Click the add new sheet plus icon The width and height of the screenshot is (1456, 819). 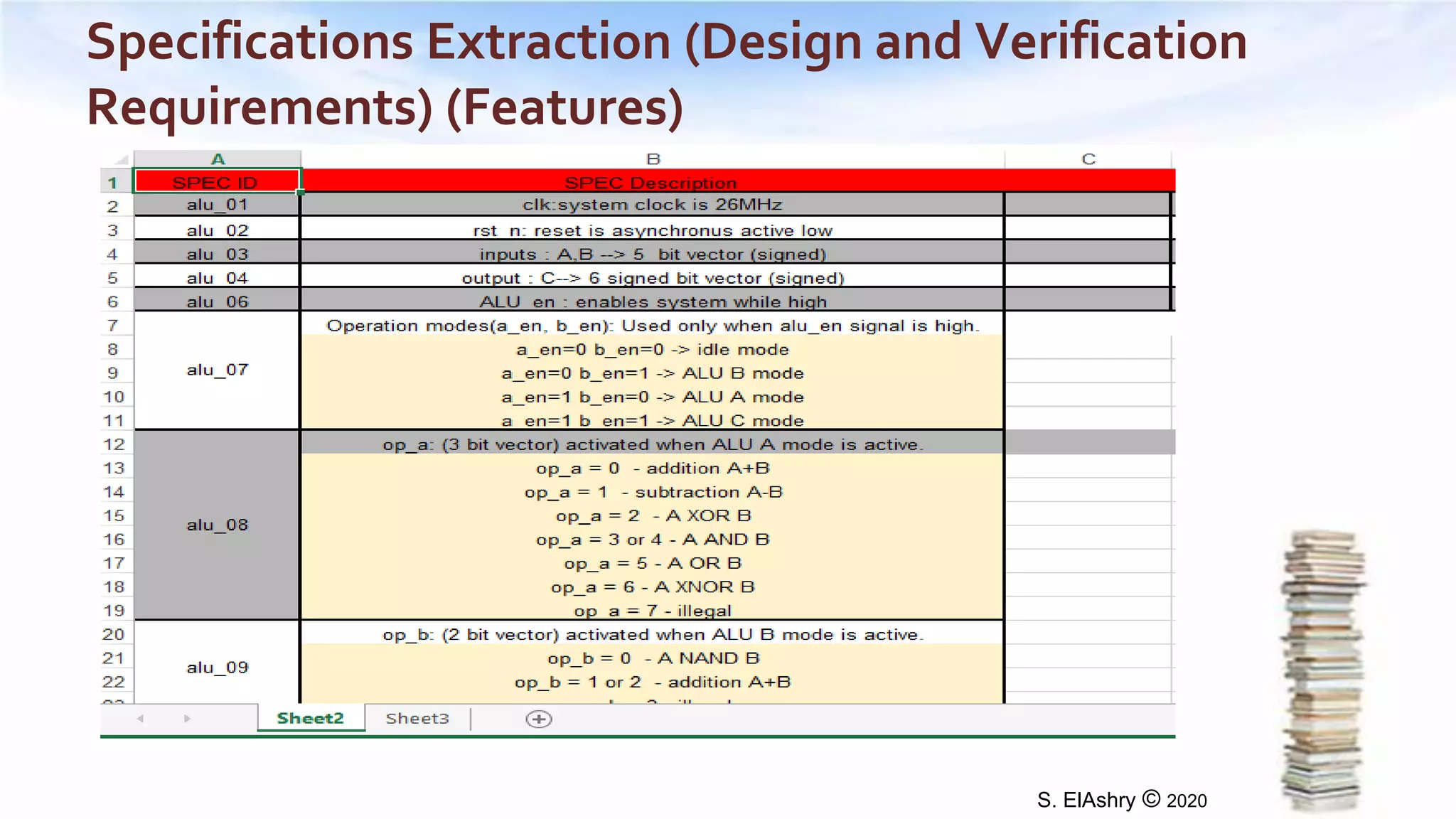(x=539, y=719)
